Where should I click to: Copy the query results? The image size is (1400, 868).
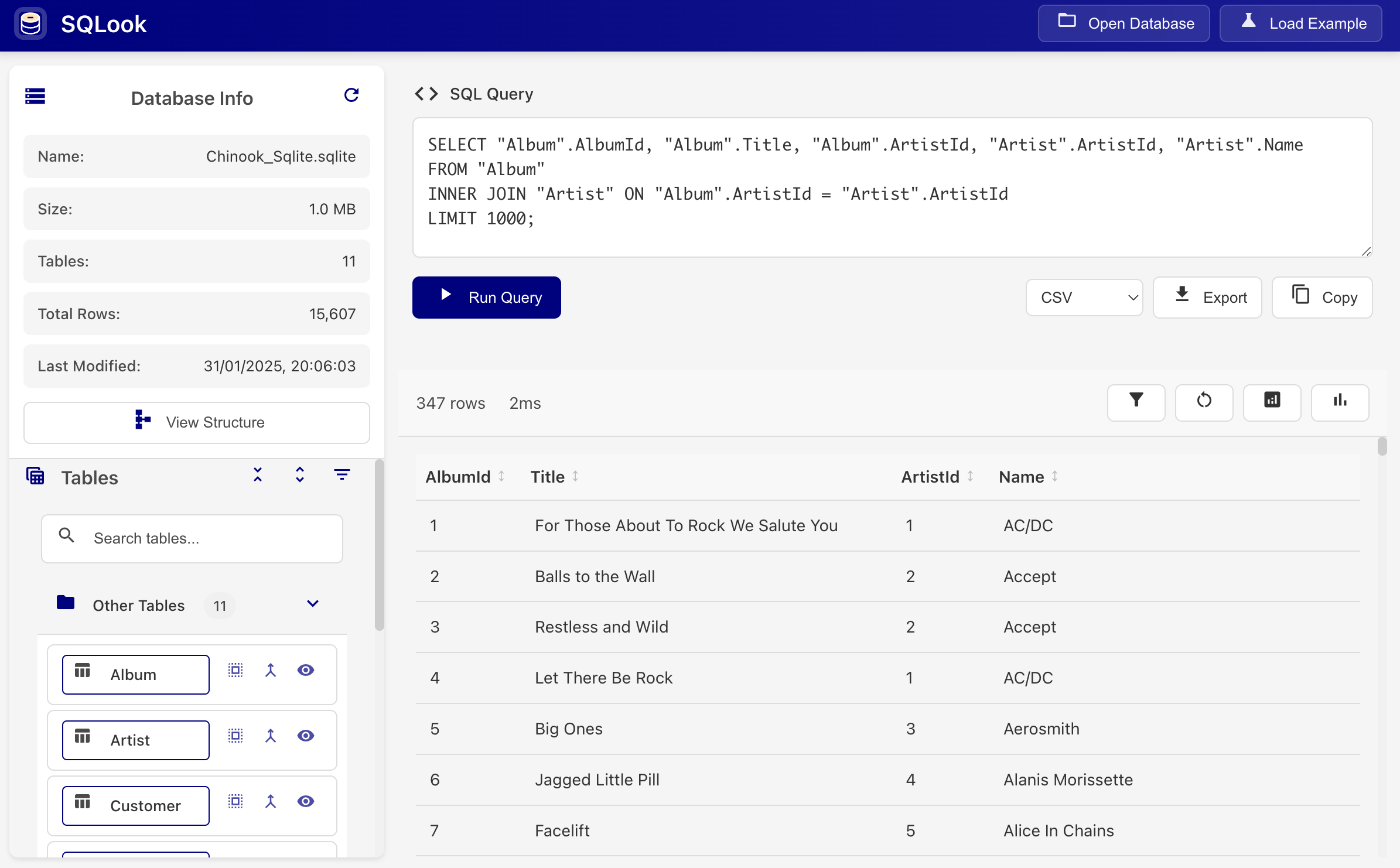pos(1322,298)
